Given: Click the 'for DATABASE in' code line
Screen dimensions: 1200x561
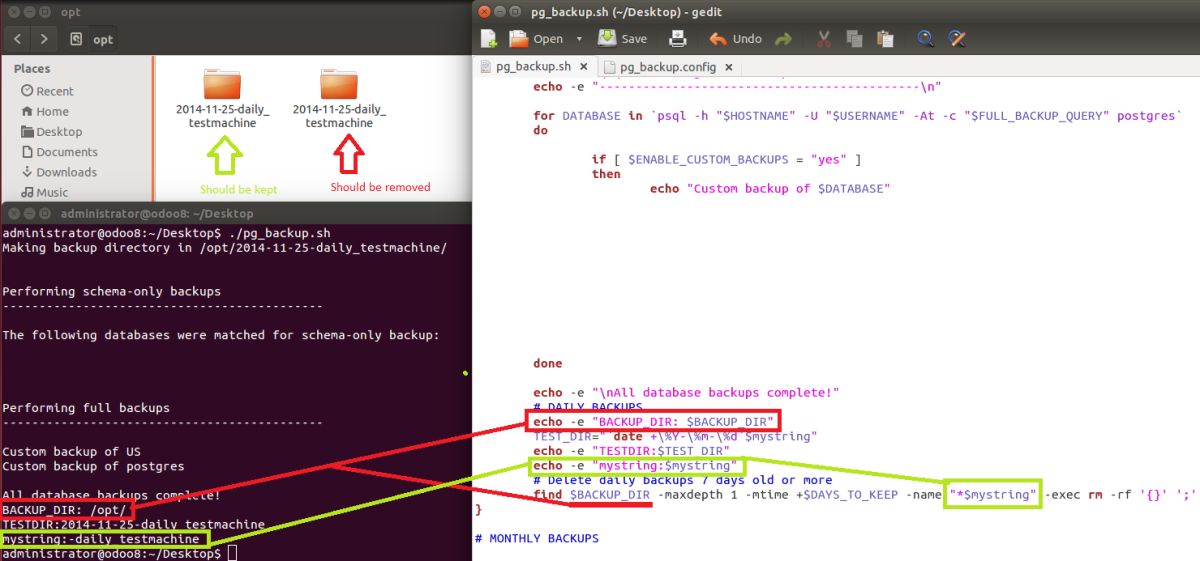Looking at the screenshot, I should click(x=857, y=115).
